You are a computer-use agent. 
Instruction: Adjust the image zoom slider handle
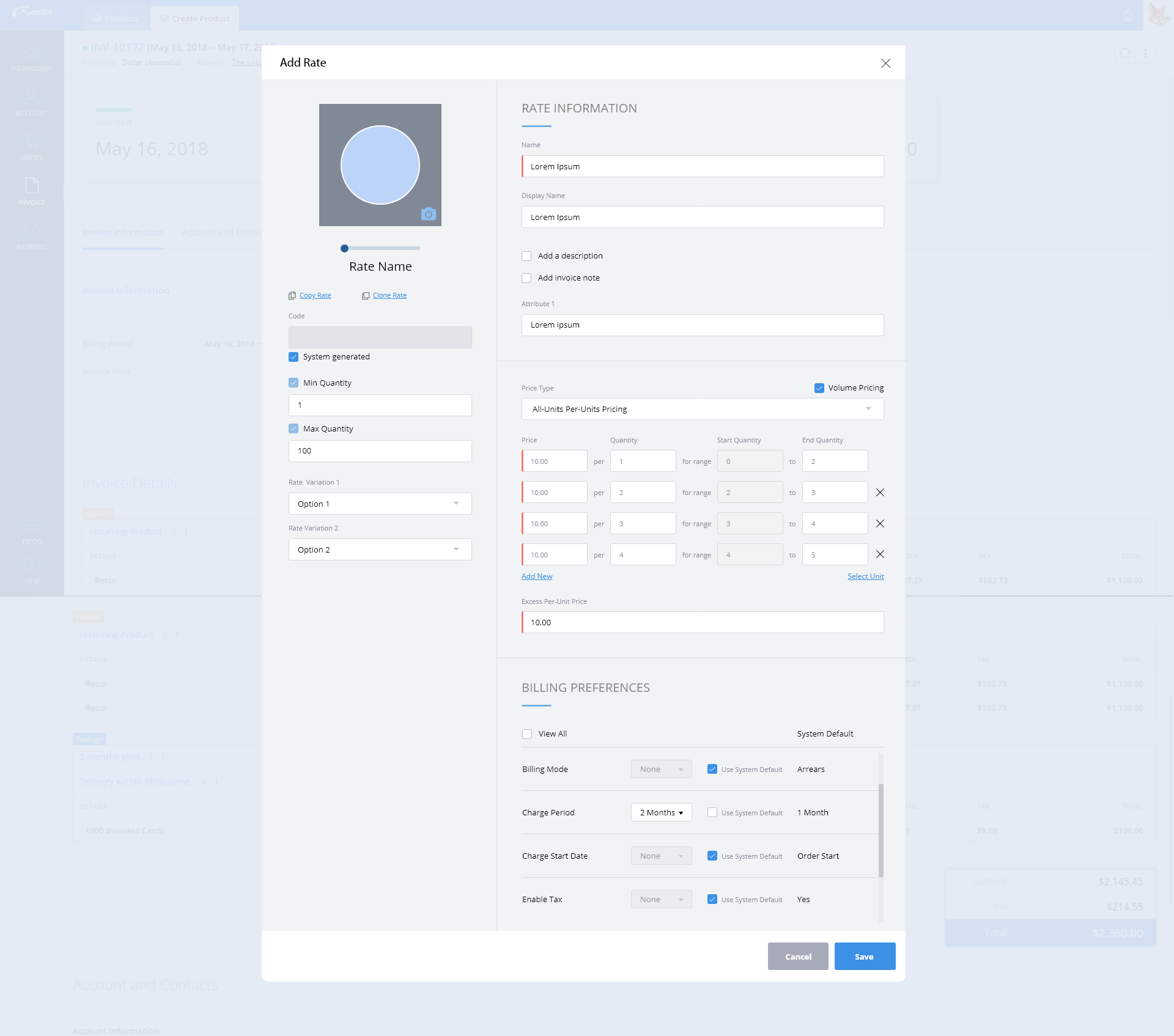[344, 248]
